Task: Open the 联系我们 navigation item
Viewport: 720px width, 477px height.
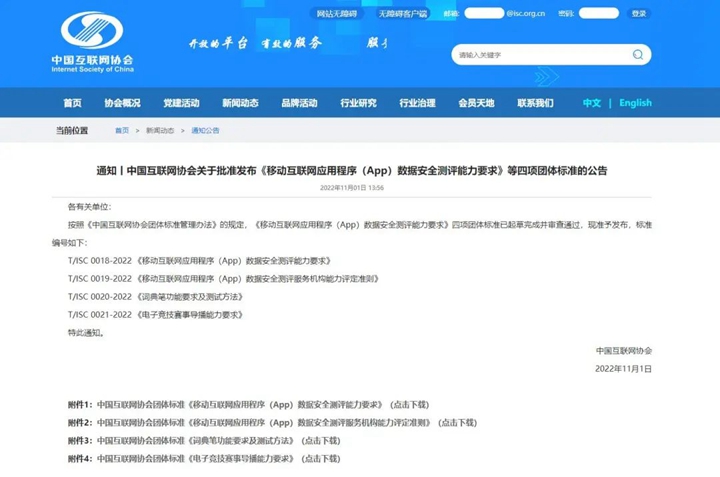Action: tap(535, 103)
